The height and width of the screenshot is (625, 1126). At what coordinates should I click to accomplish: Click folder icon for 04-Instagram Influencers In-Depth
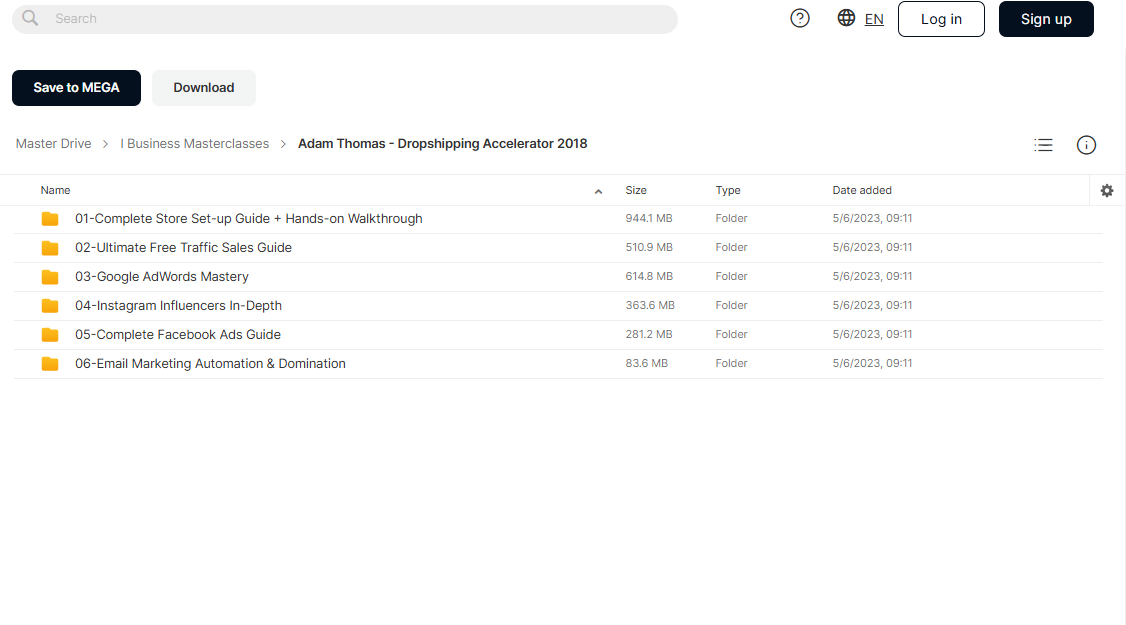coord(50,306)
